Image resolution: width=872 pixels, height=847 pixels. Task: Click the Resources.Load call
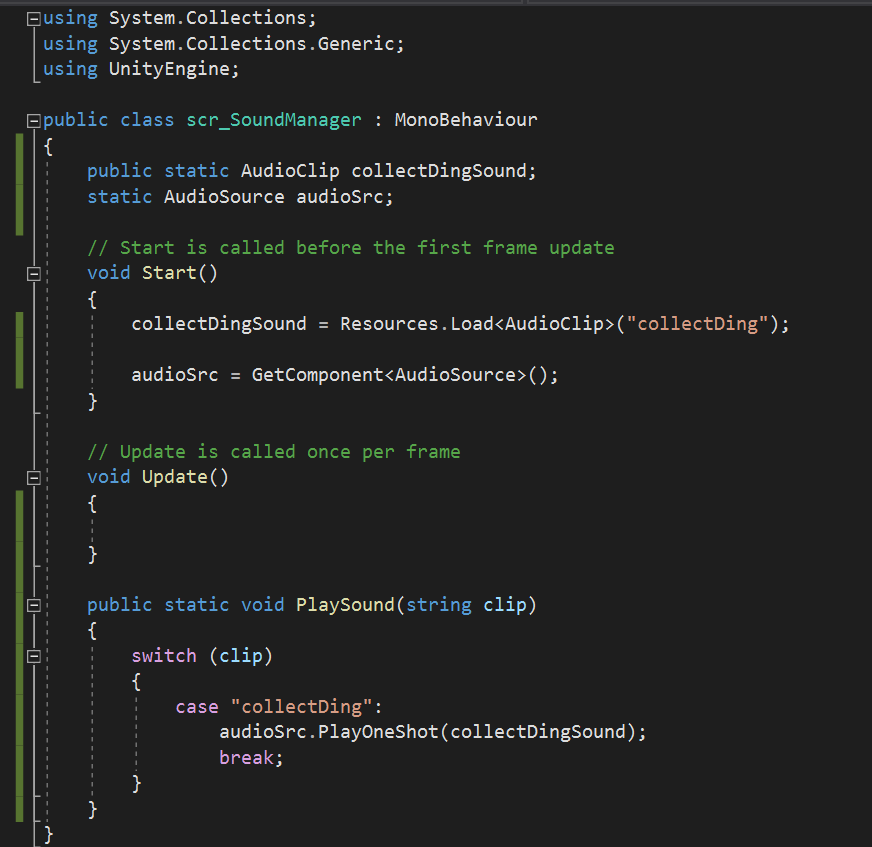[415, 324]
